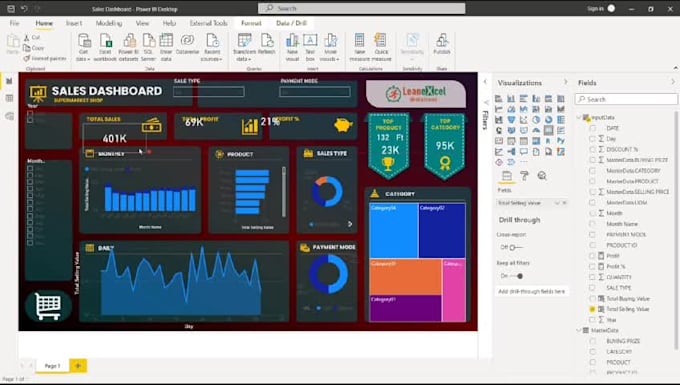Viewport: 680px width, 385px height.
Task: Switch to Report view in left sidebar
Action: (9, 81)
